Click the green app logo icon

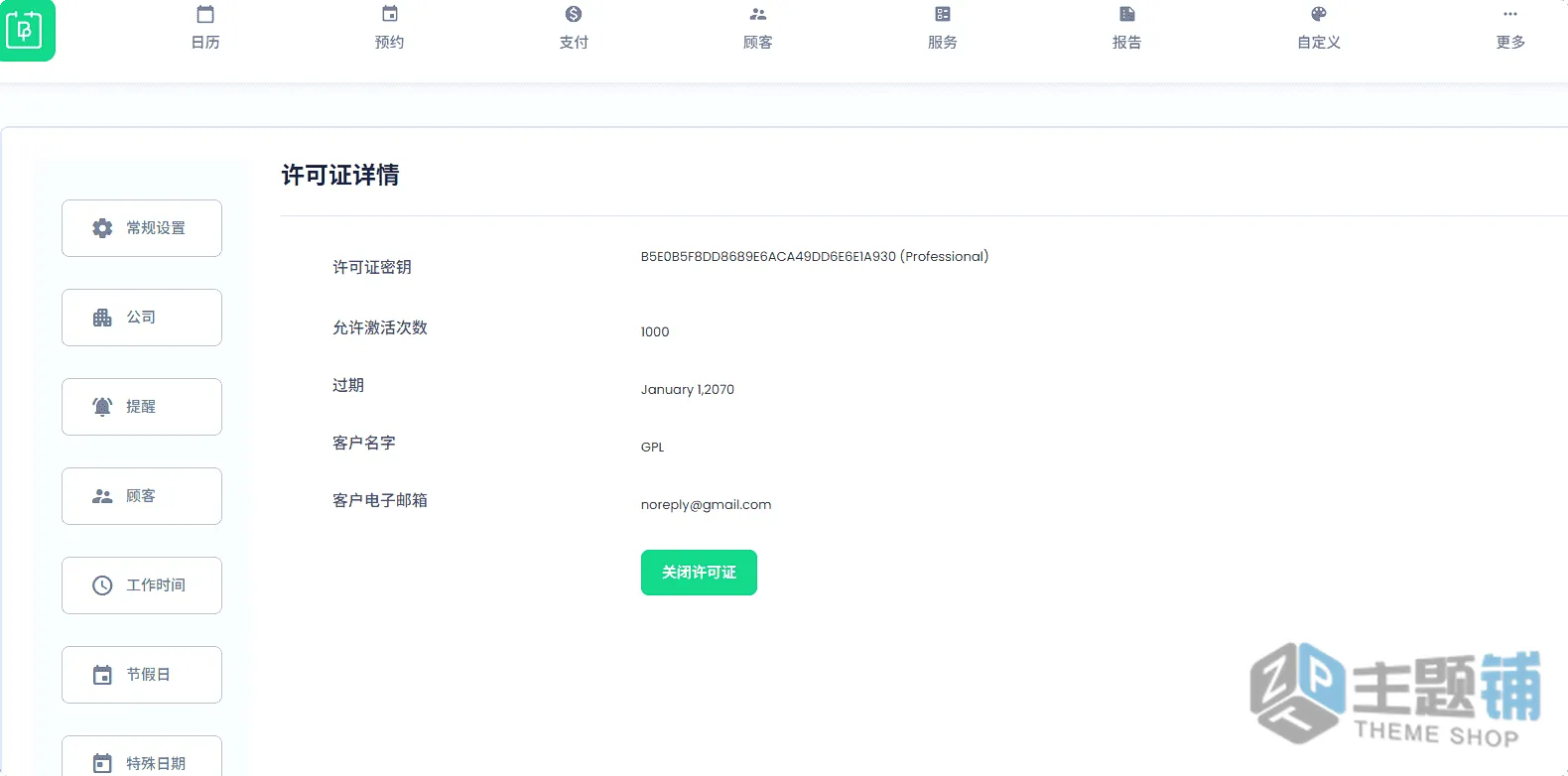coord(27,30)
